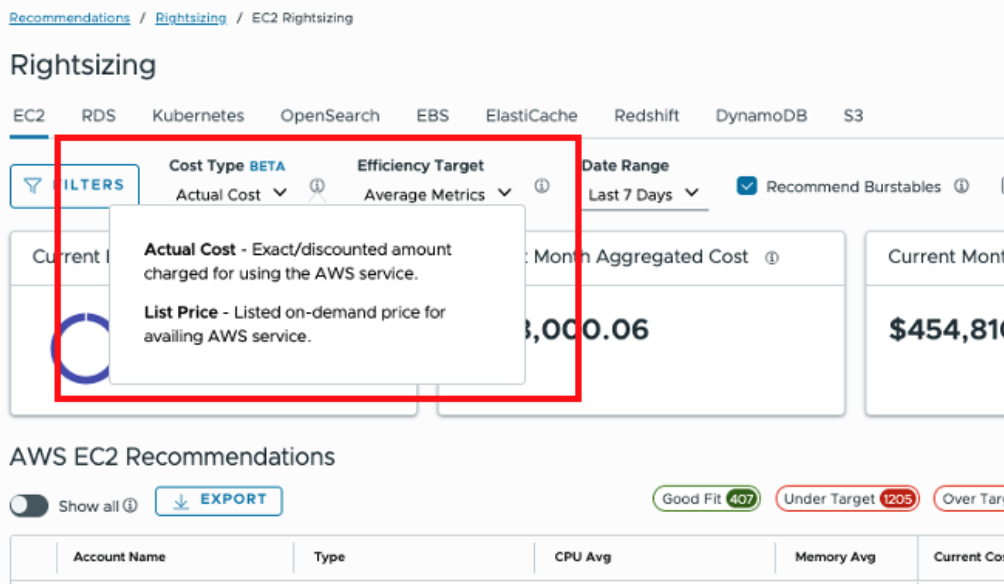The height and width of the screenshot is (584, 1004).
Task: Click the AWS EC2 Recommendations heading
Action: point(172,457)
